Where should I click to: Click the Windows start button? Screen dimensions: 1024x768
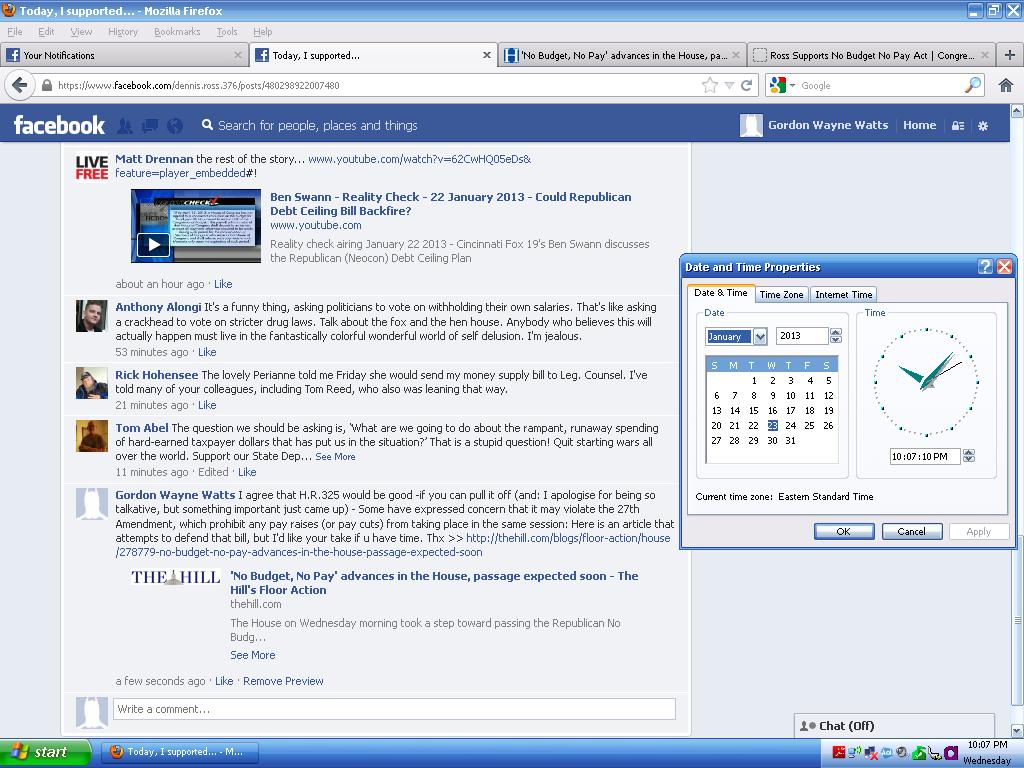pyautogui.click(x=44, y=752)
